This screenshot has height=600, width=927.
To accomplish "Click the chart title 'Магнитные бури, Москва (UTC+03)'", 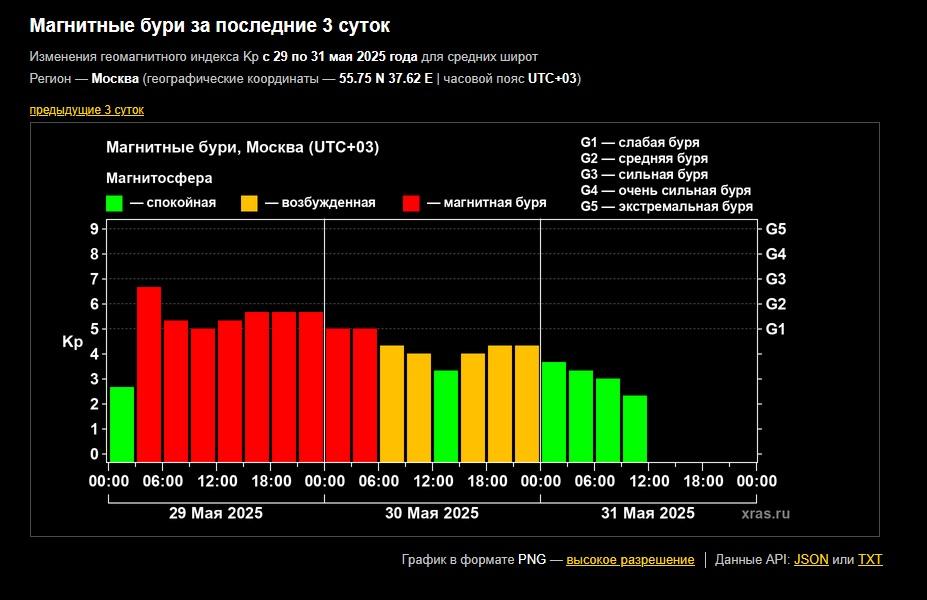I will point(242,147).
